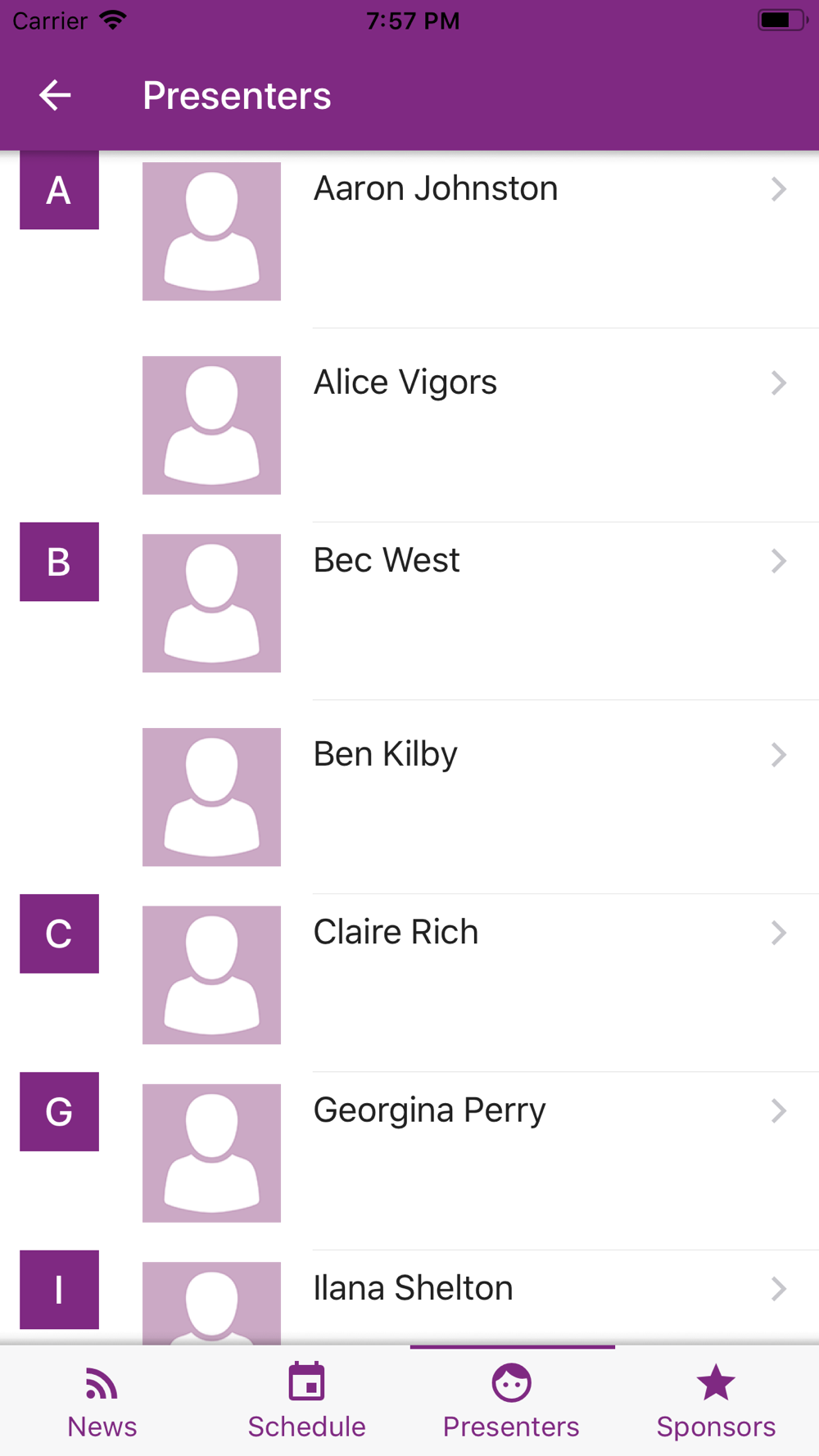Select the Bec West name entry

tap(387, 560)
